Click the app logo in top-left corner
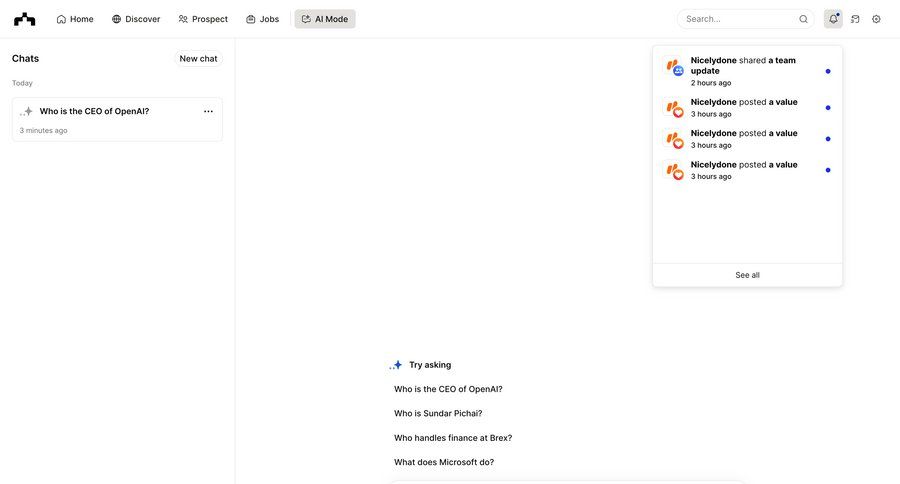This screenshot has width=900, height=484. coord(25,19)
